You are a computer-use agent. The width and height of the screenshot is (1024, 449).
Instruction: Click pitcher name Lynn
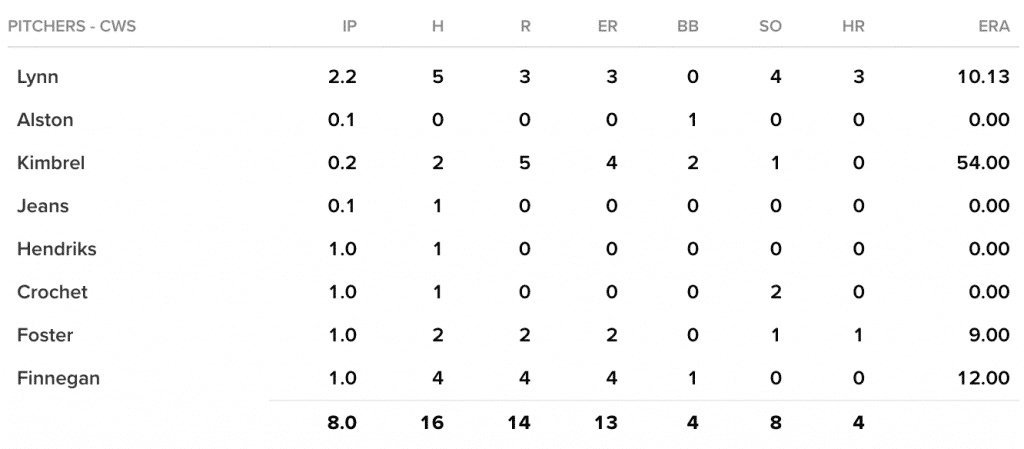[36, 77]
